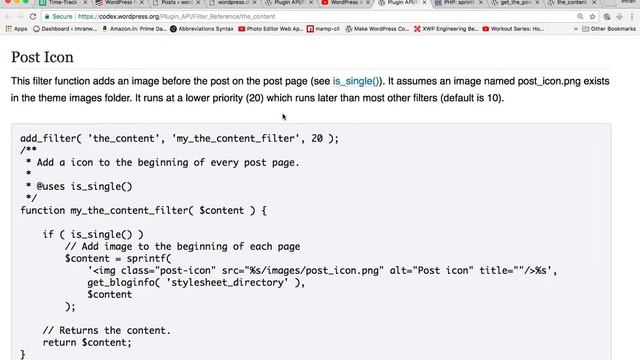This screenshot has height=360, width=640.
Task: Switch to WordPress tab with flag icon
Action: pyautogui.click(x=119, y=3)
